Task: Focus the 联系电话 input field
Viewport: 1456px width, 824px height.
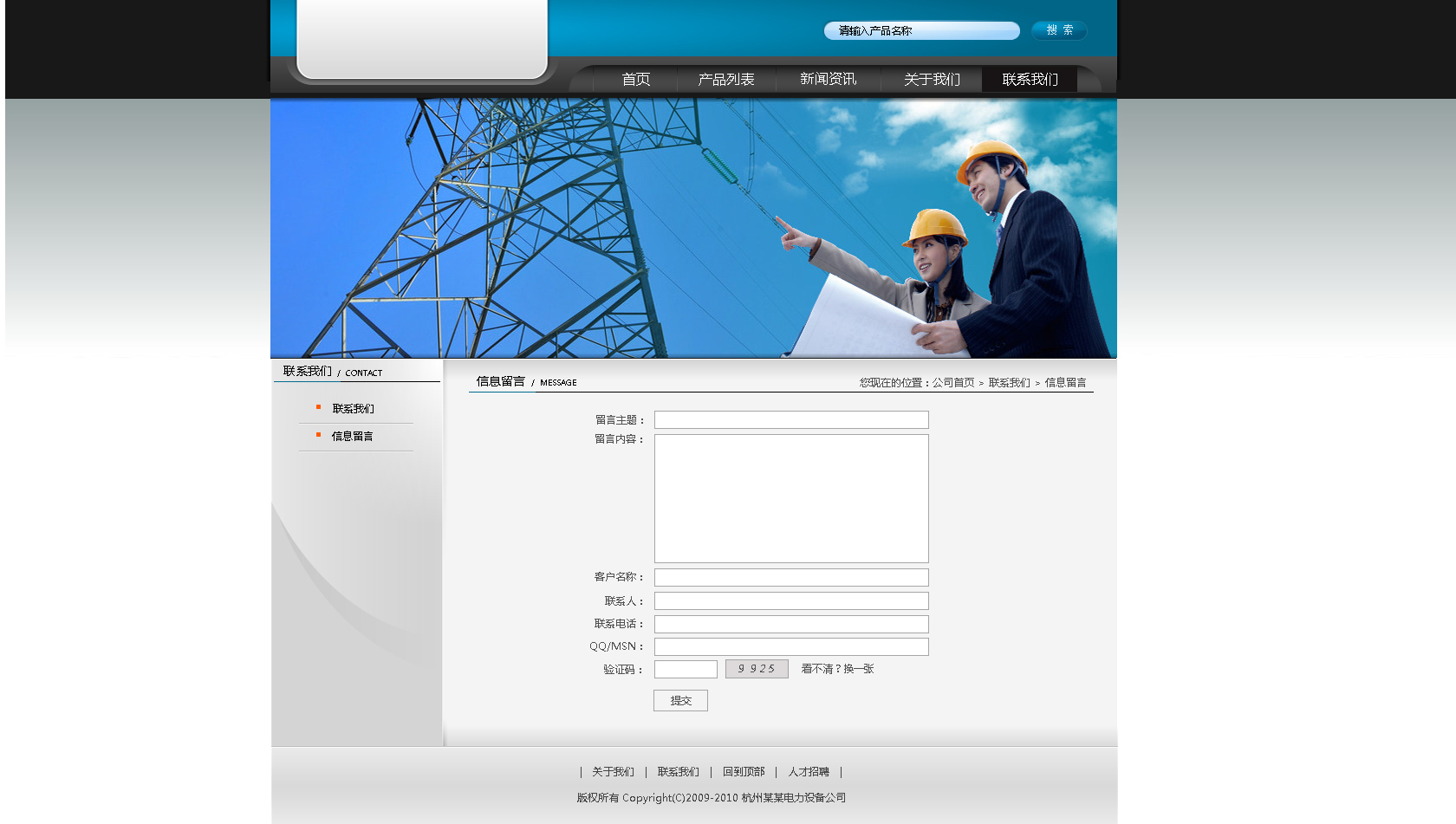Action: click(791, 625)
